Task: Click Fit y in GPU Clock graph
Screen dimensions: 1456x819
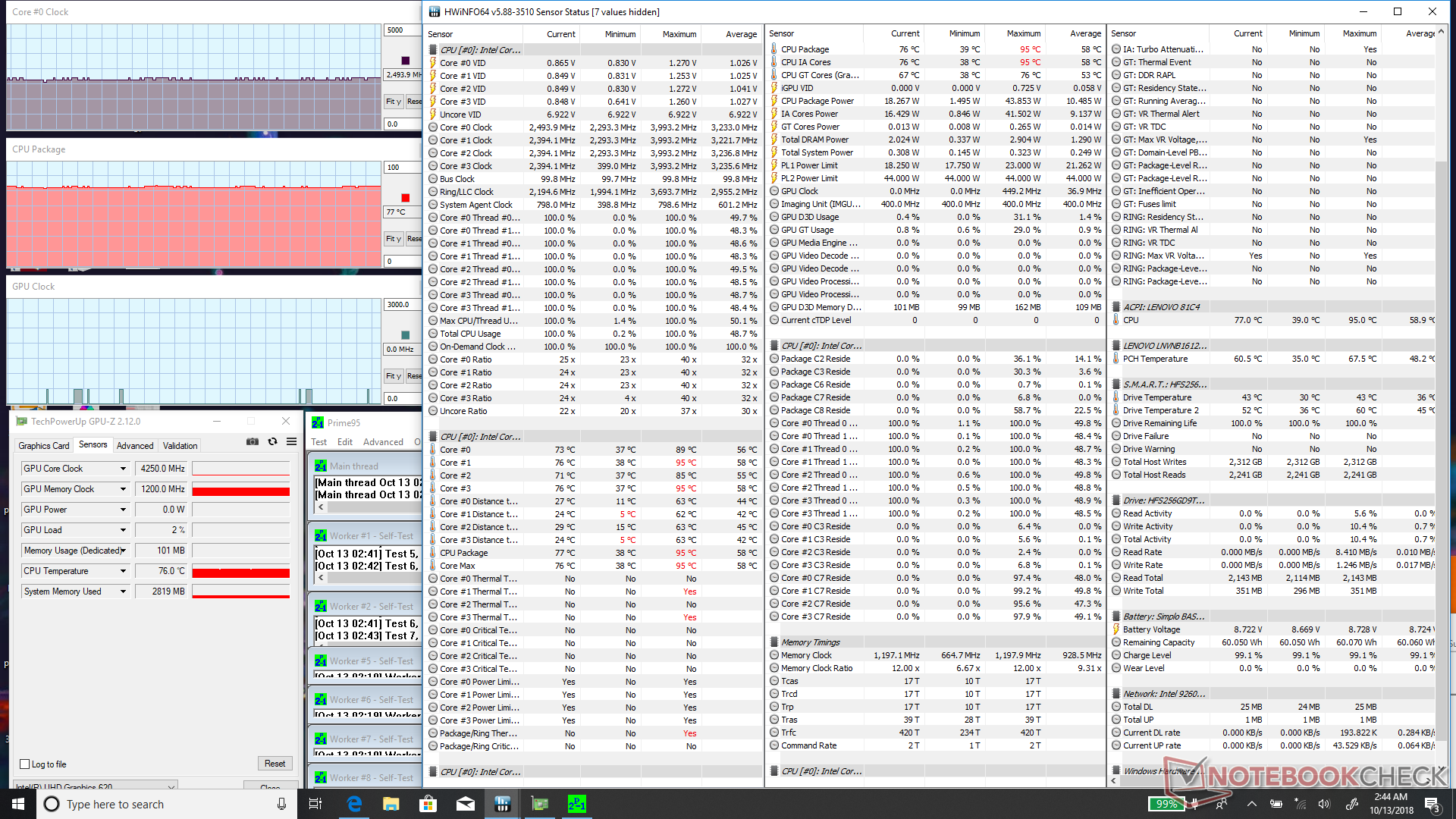Action: [x=394, y=375]
